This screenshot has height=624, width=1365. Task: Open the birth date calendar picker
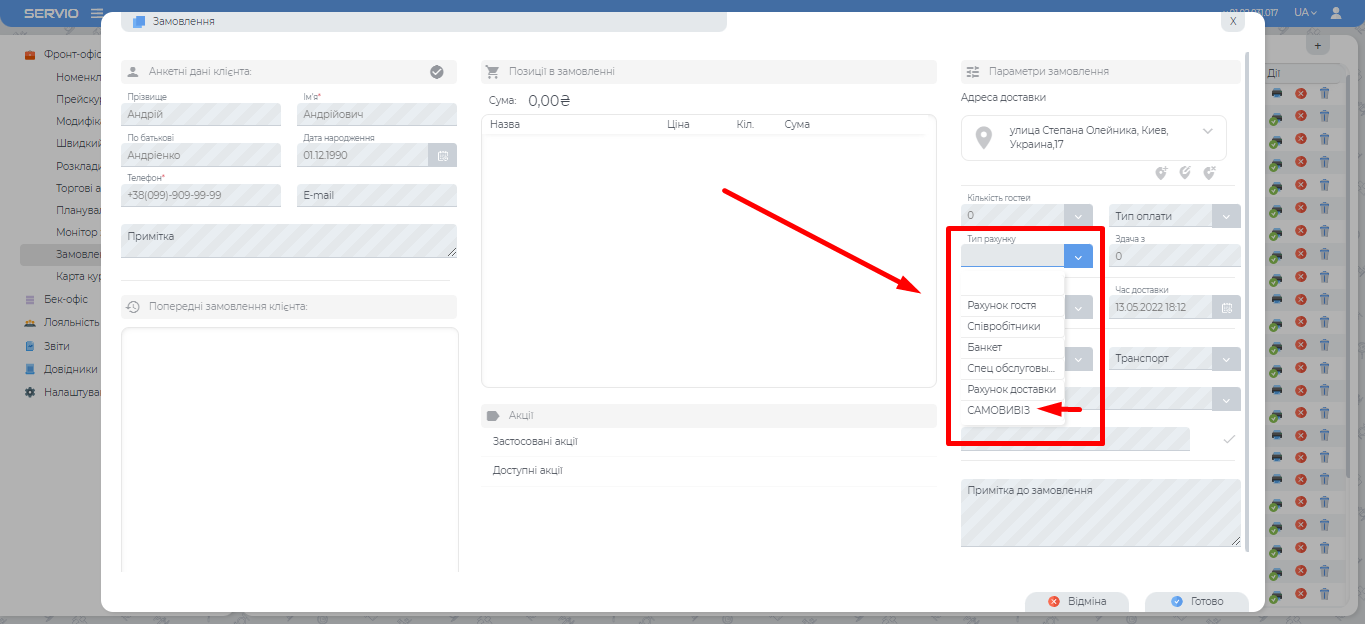pyautogui.click(x=442, y=155)
